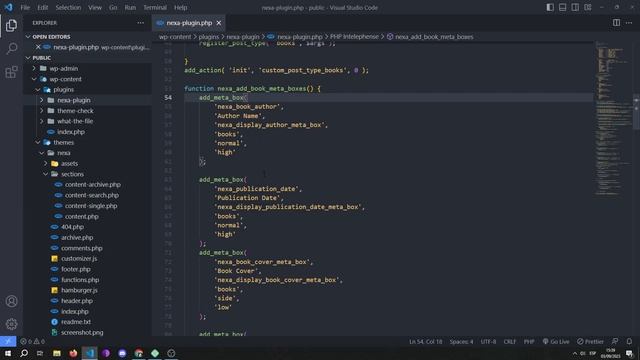Open the Manage gear icon
The height and width of the screenshot is (360, 640).
(11, 324)
